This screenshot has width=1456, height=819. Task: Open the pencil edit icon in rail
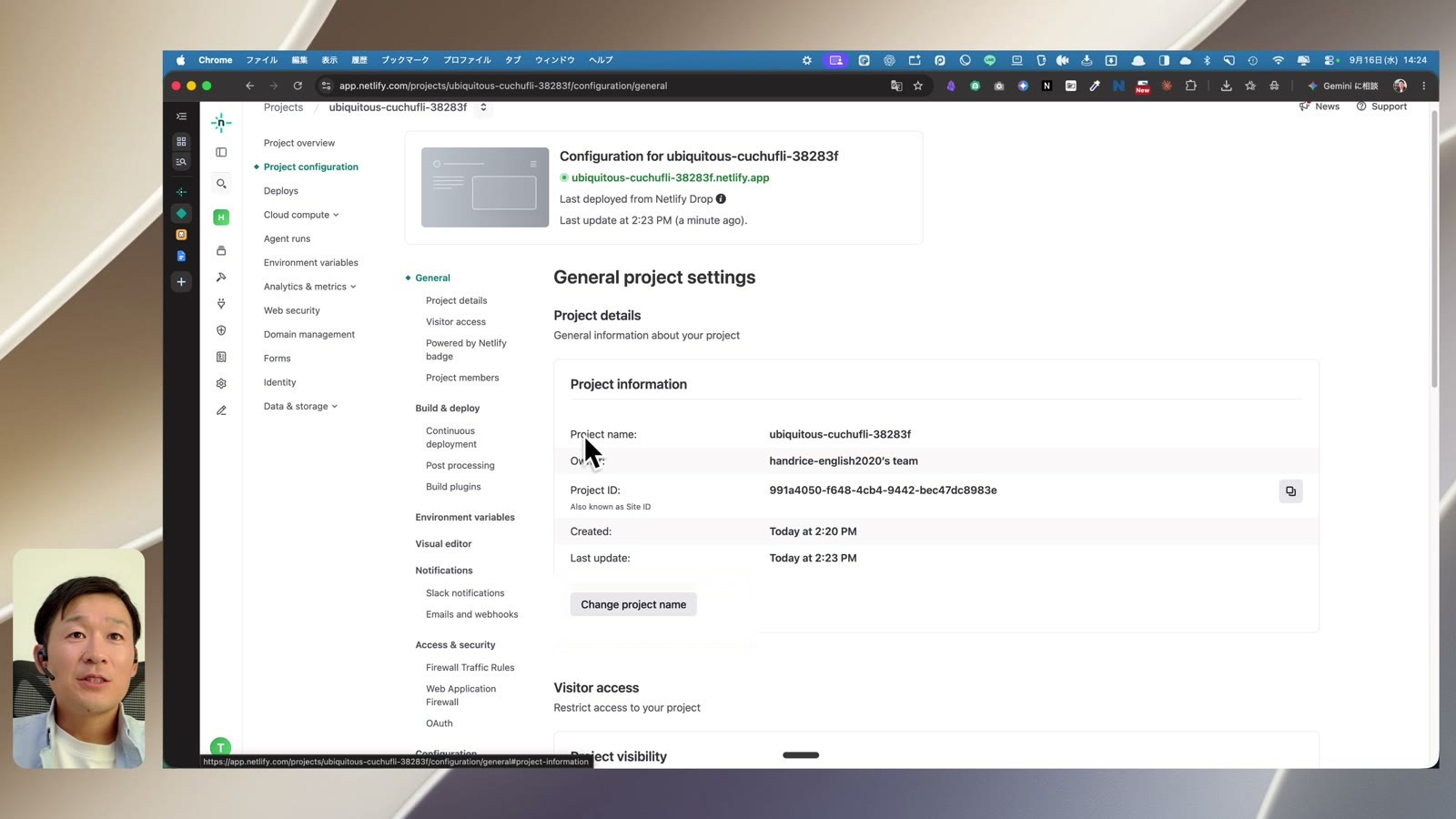pos(221,410)
